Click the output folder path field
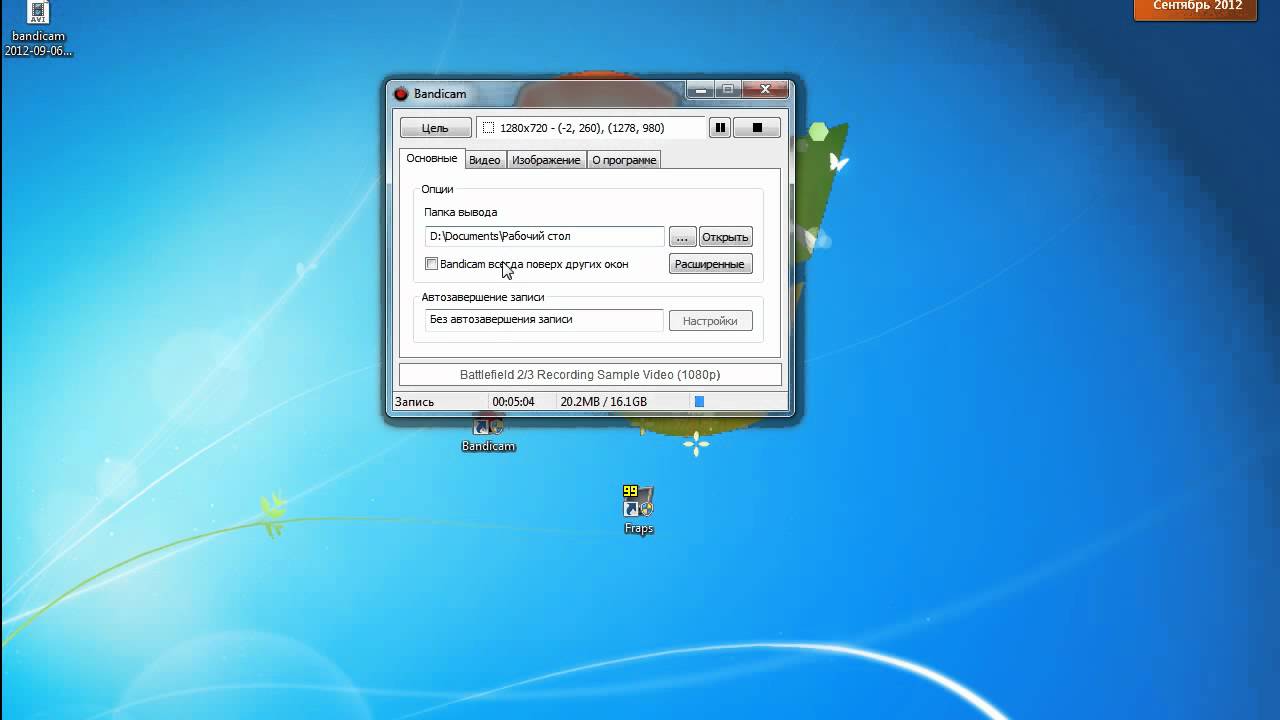 coord(544,236)
